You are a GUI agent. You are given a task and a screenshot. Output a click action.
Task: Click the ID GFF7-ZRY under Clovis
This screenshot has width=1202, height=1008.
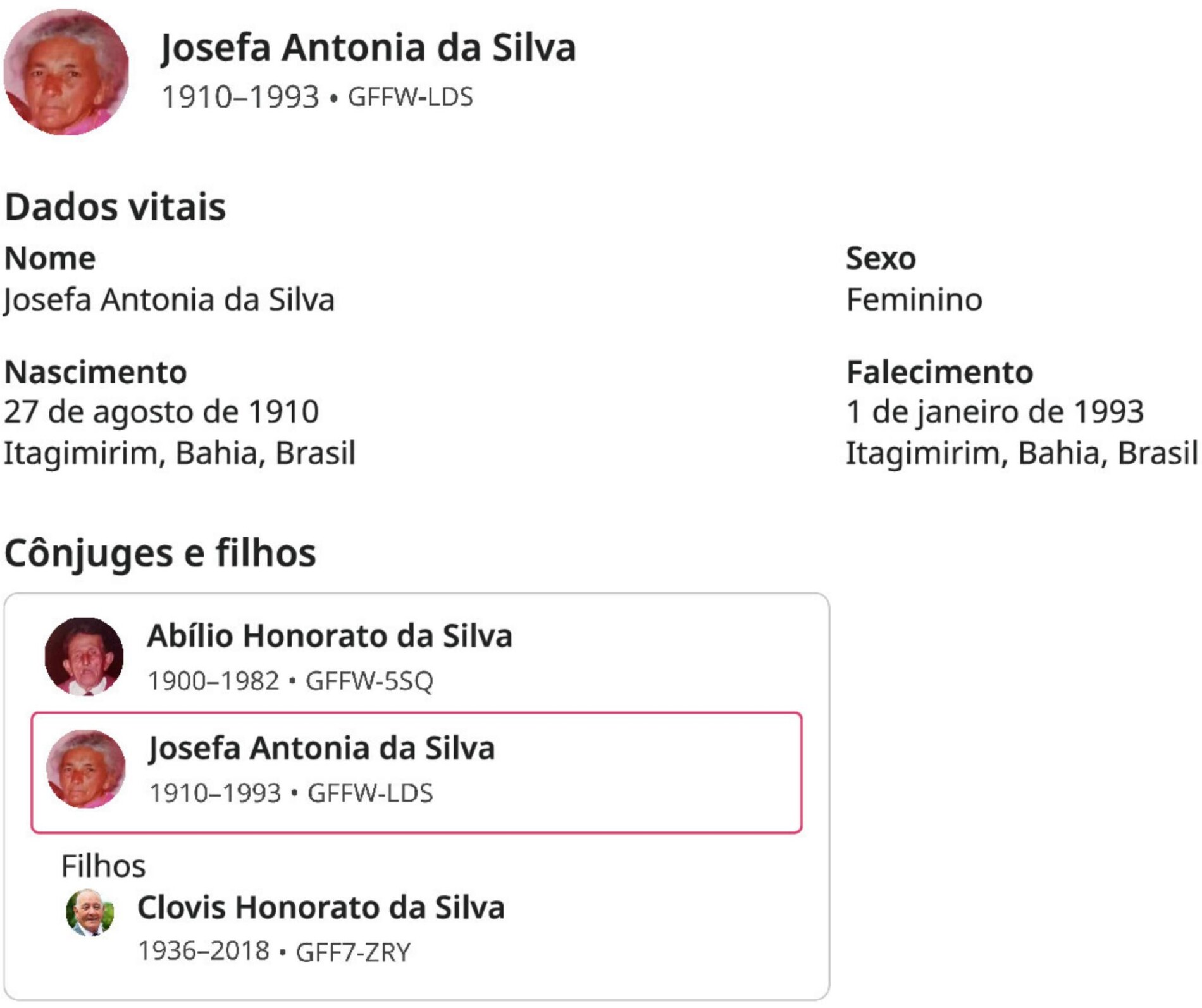click(x=353, y=952)
